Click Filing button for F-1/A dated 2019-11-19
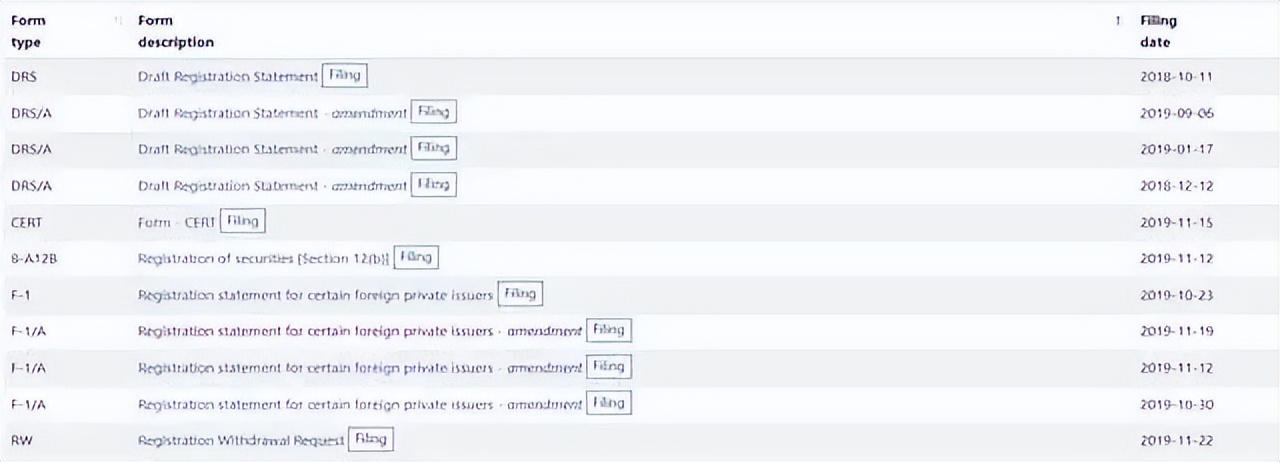 coord(608,330)
